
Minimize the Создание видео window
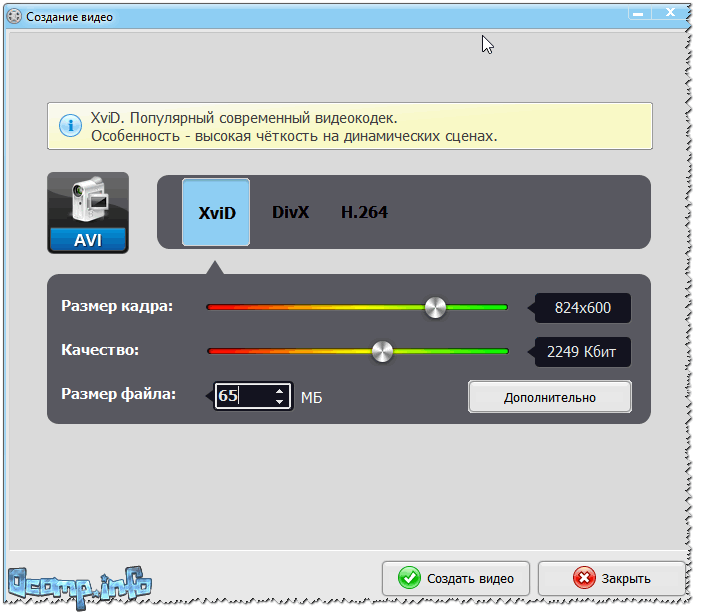[639, 14]
